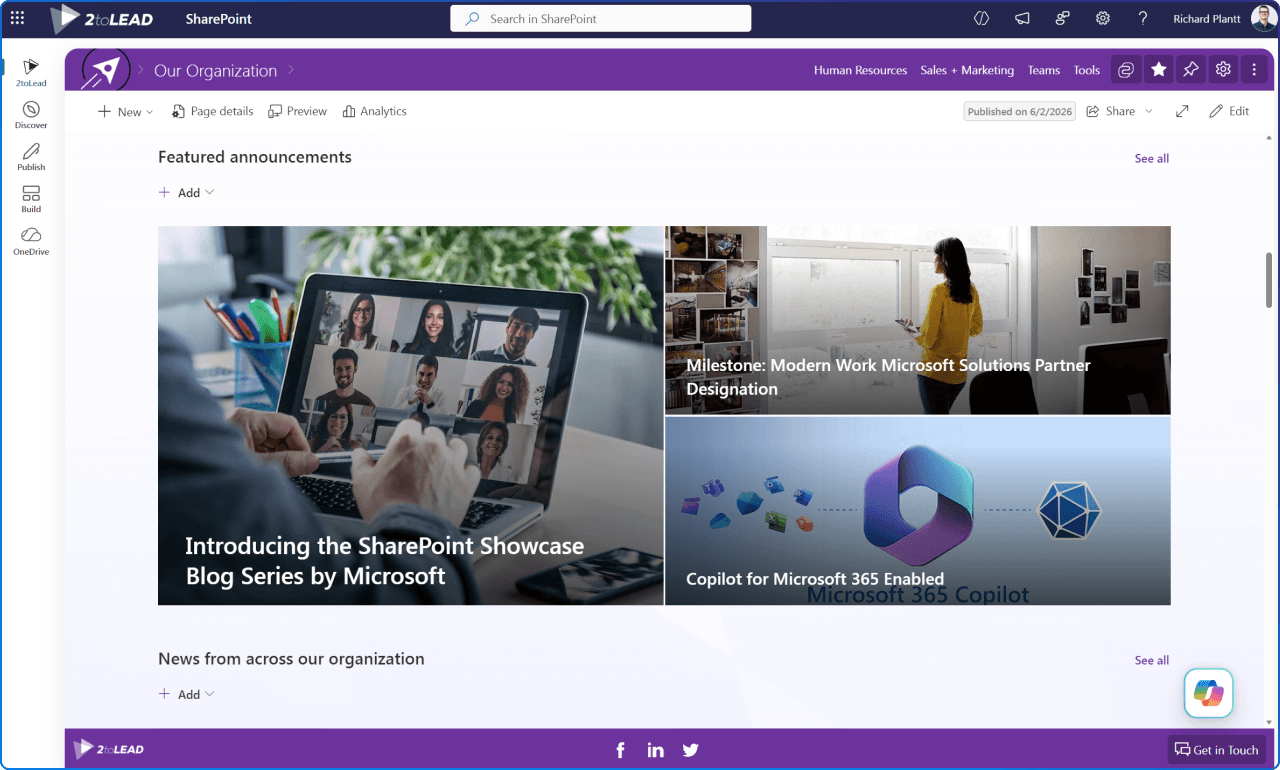Click See all for Featured announcements
1280x770 pixels.
tap(1151, 158)
